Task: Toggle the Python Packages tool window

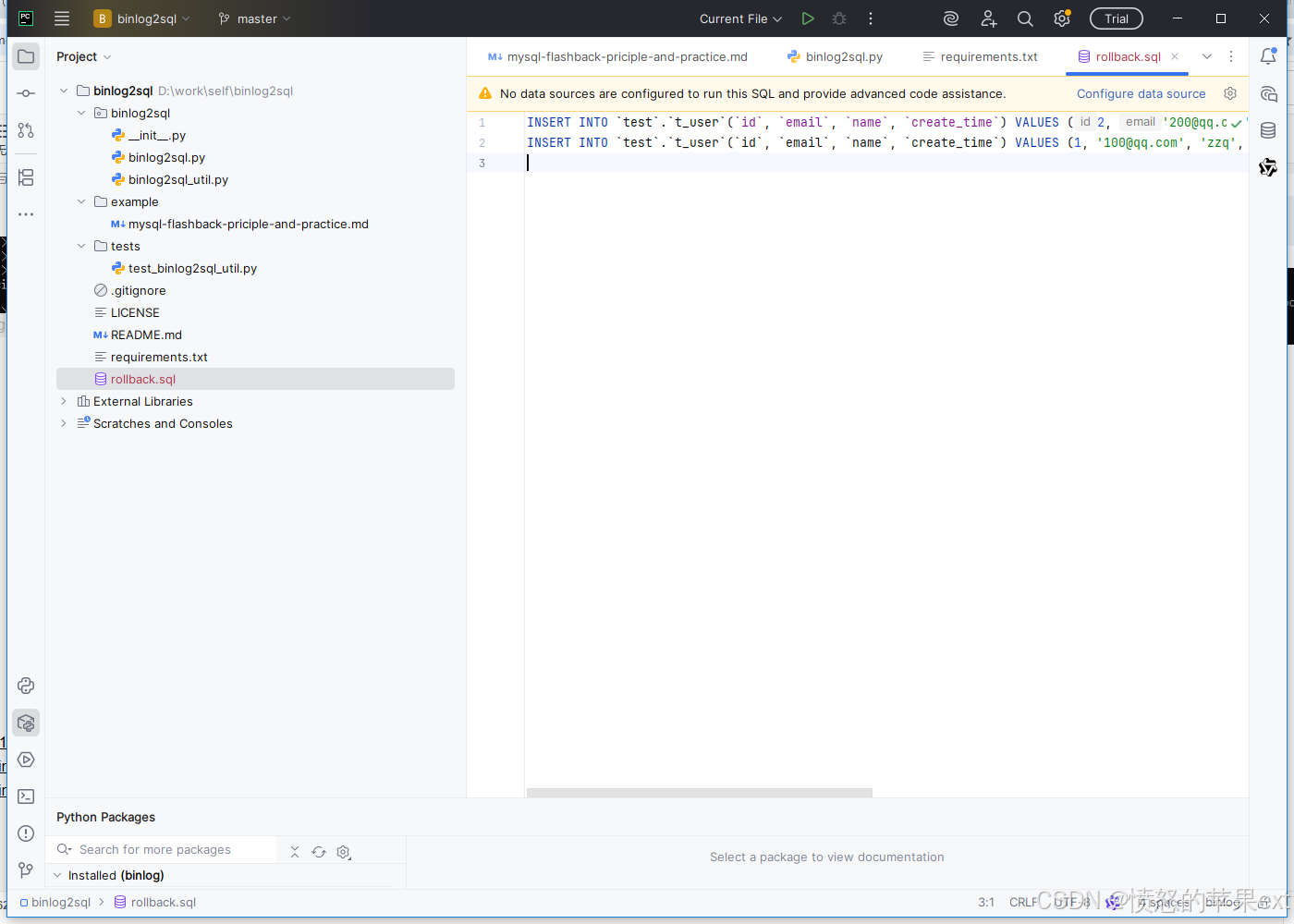Action: 26,723
